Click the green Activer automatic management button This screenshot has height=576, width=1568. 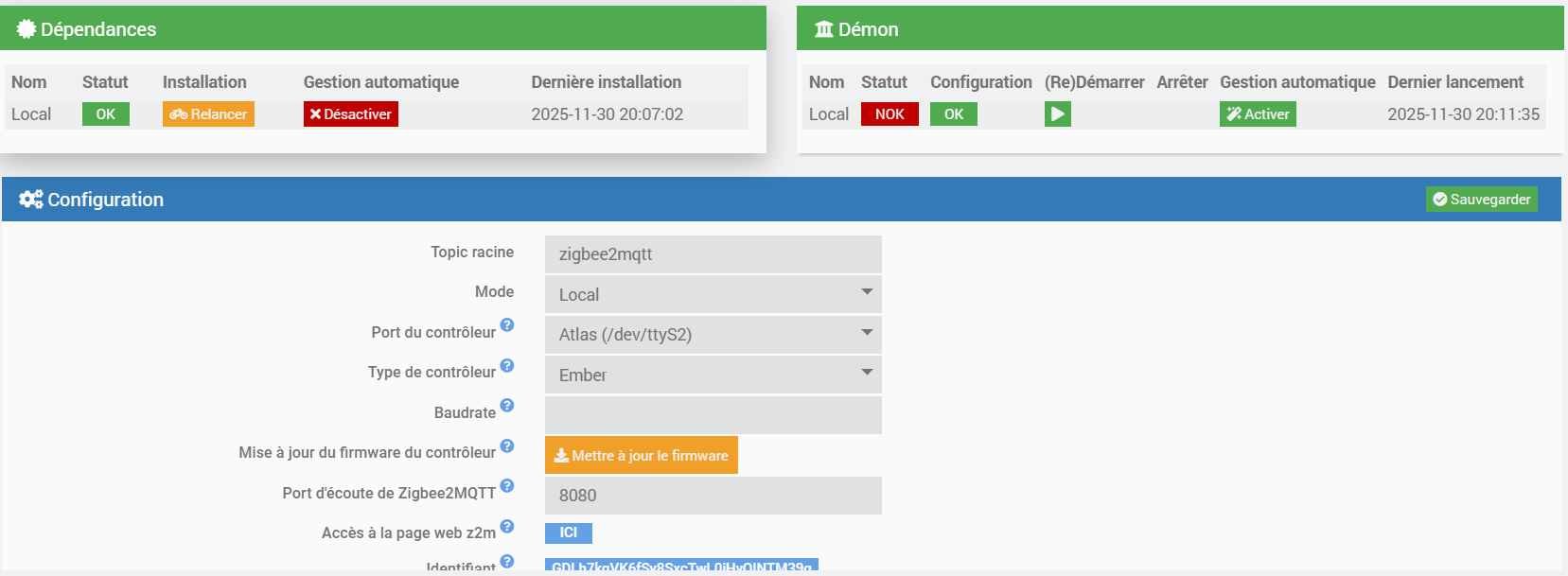click(1258, 114)
